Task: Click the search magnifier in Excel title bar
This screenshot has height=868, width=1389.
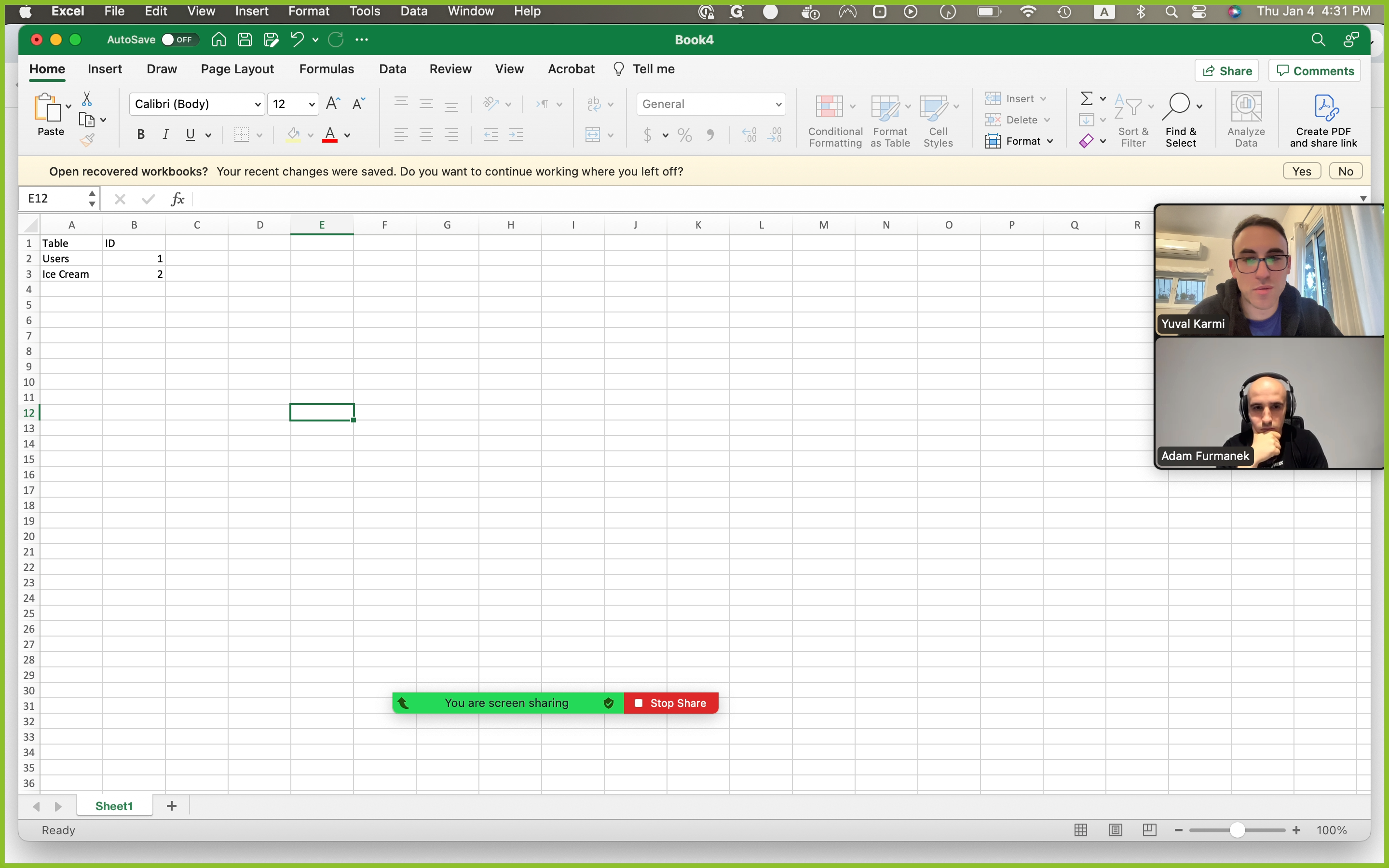Action: coord(1318,40)
